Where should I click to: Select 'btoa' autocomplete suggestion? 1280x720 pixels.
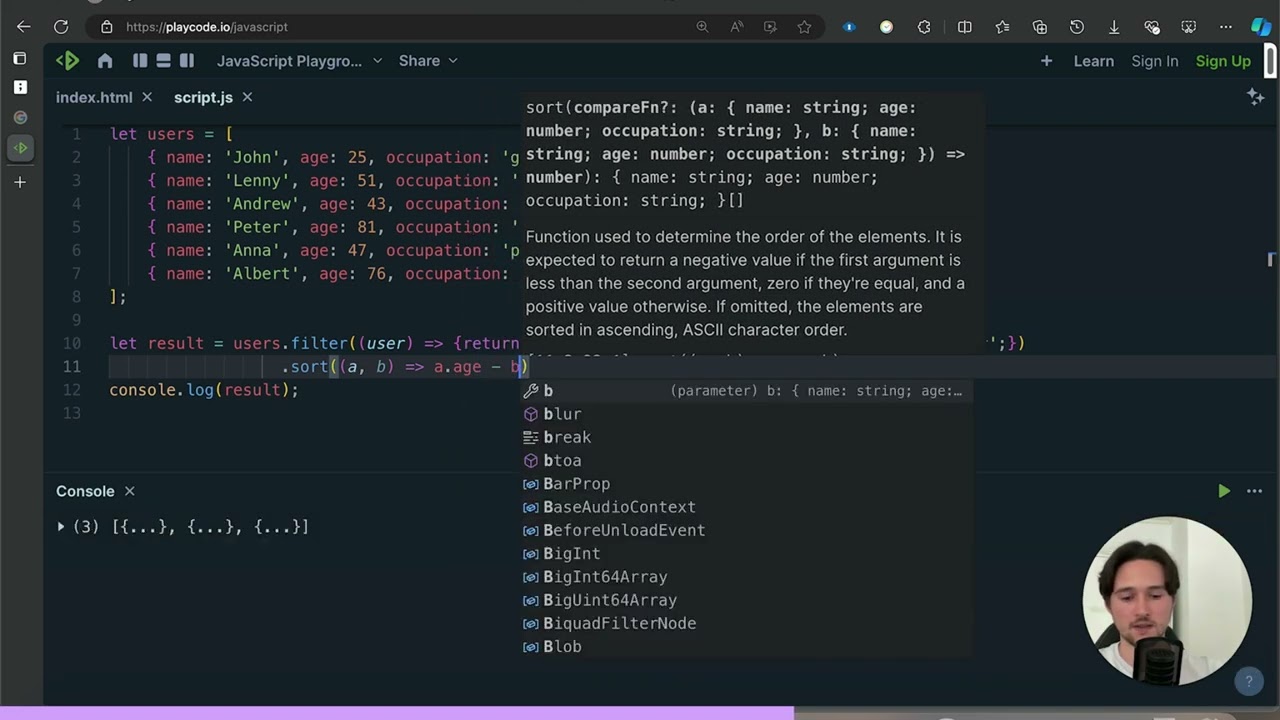click(x=747, y=461)
